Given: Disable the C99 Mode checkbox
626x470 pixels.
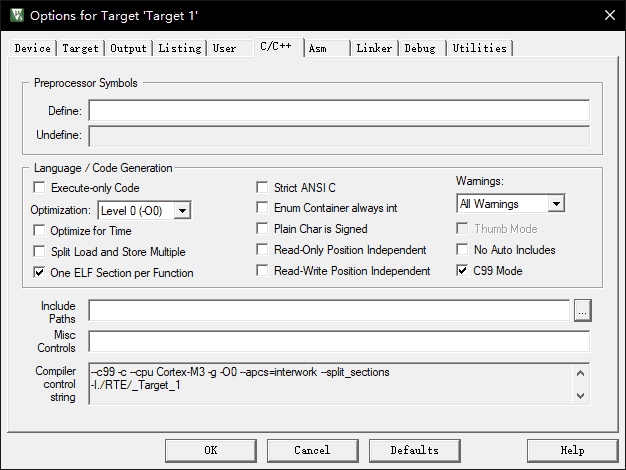Looking at the screenshot, I should [x=463, y=271].
